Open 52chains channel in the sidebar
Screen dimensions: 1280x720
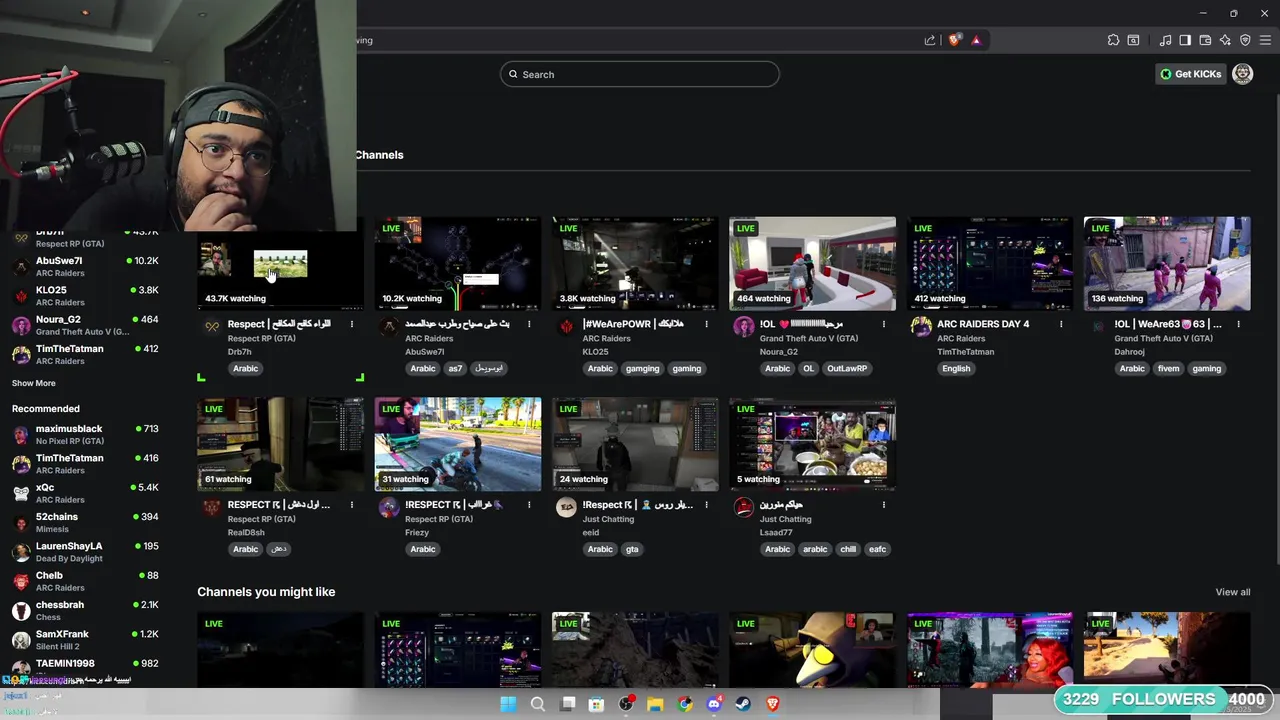point(85,522)
